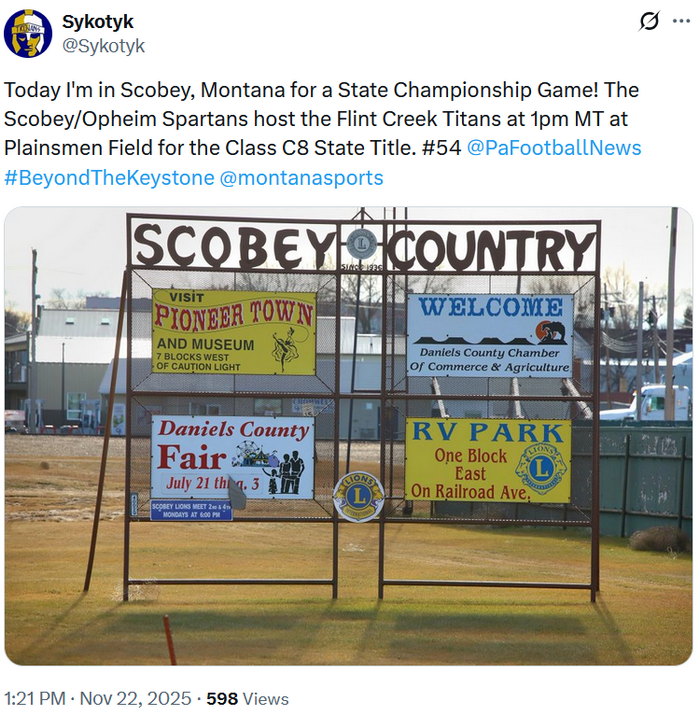Click the circular emblem between Scobey and Country
Screen dimensions: 700x716
[361, 243]
